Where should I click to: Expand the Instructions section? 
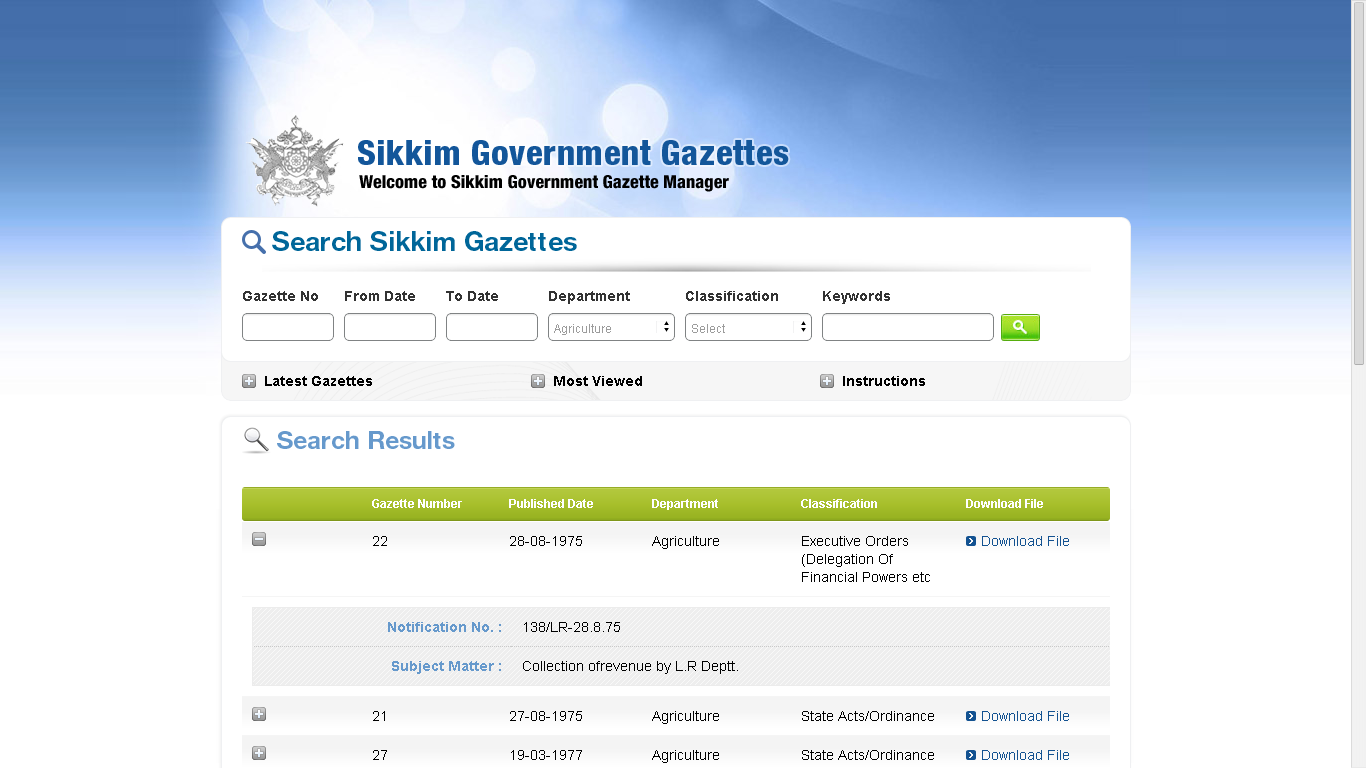(x=827, y=381)
